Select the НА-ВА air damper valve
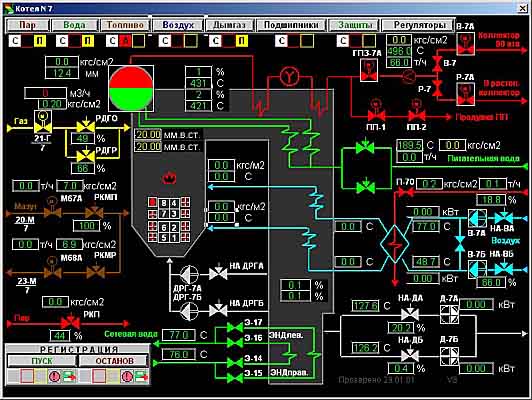Viewport: 532px width, 400px height. pyautogui.click(x=504, y=217)
